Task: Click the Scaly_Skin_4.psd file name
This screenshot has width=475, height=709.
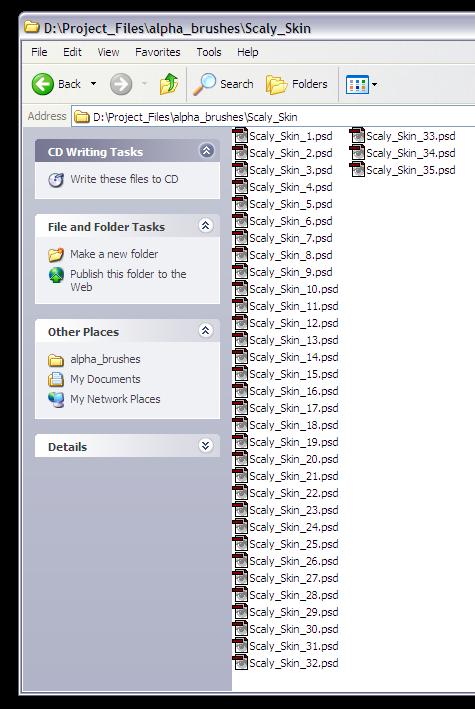Action: click(291, 187)
